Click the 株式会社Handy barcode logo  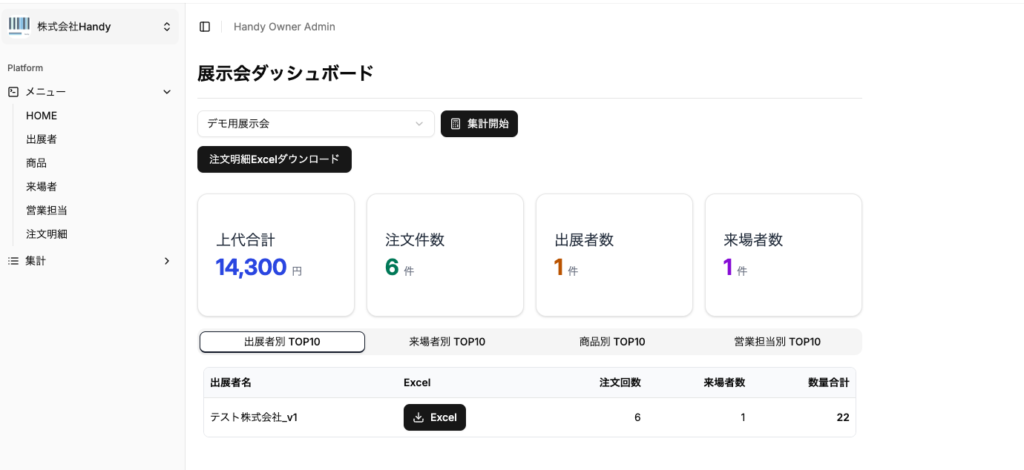19,26
